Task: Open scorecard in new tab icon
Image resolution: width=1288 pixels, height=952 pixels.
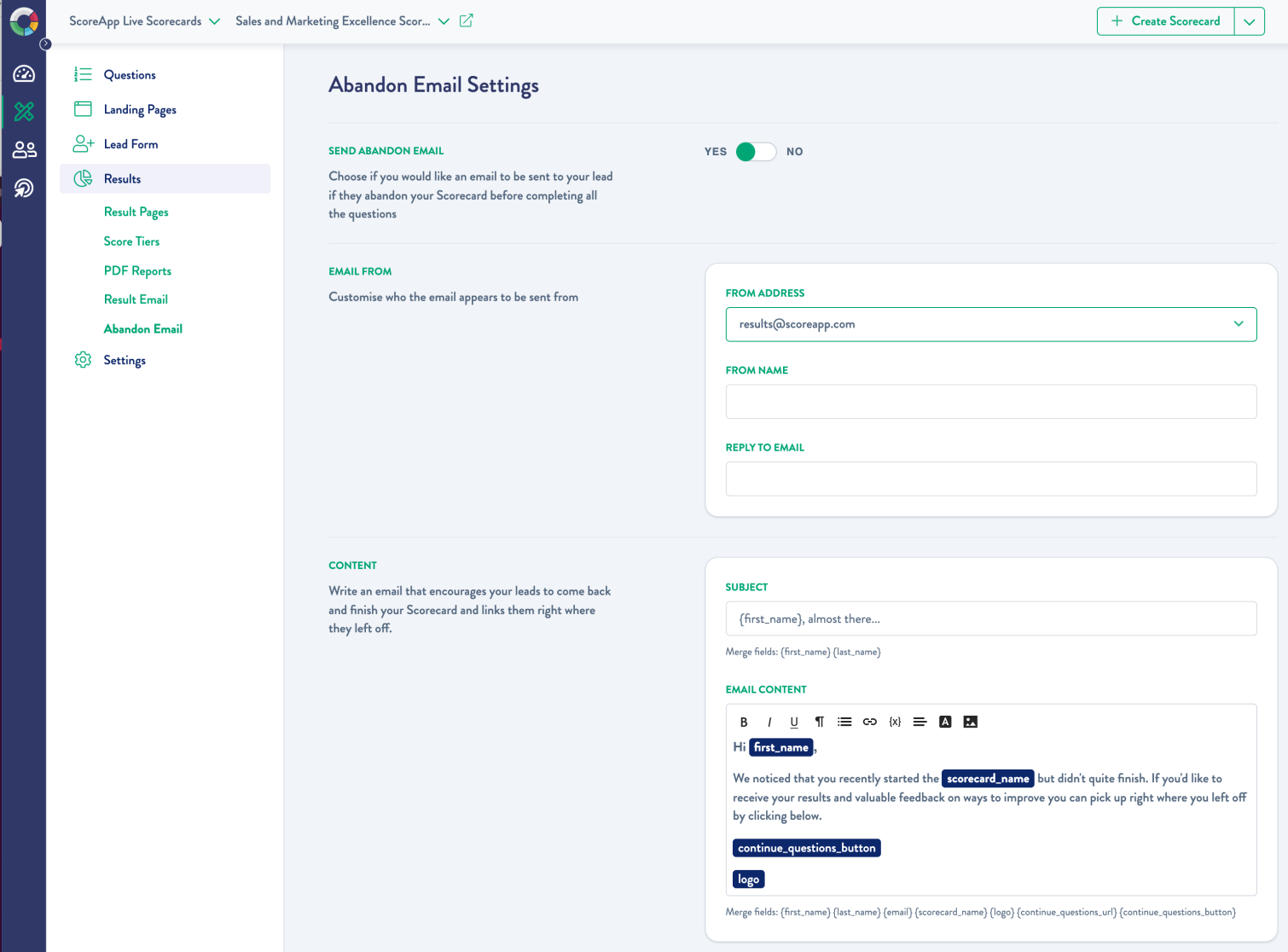Action: (467, 20)
